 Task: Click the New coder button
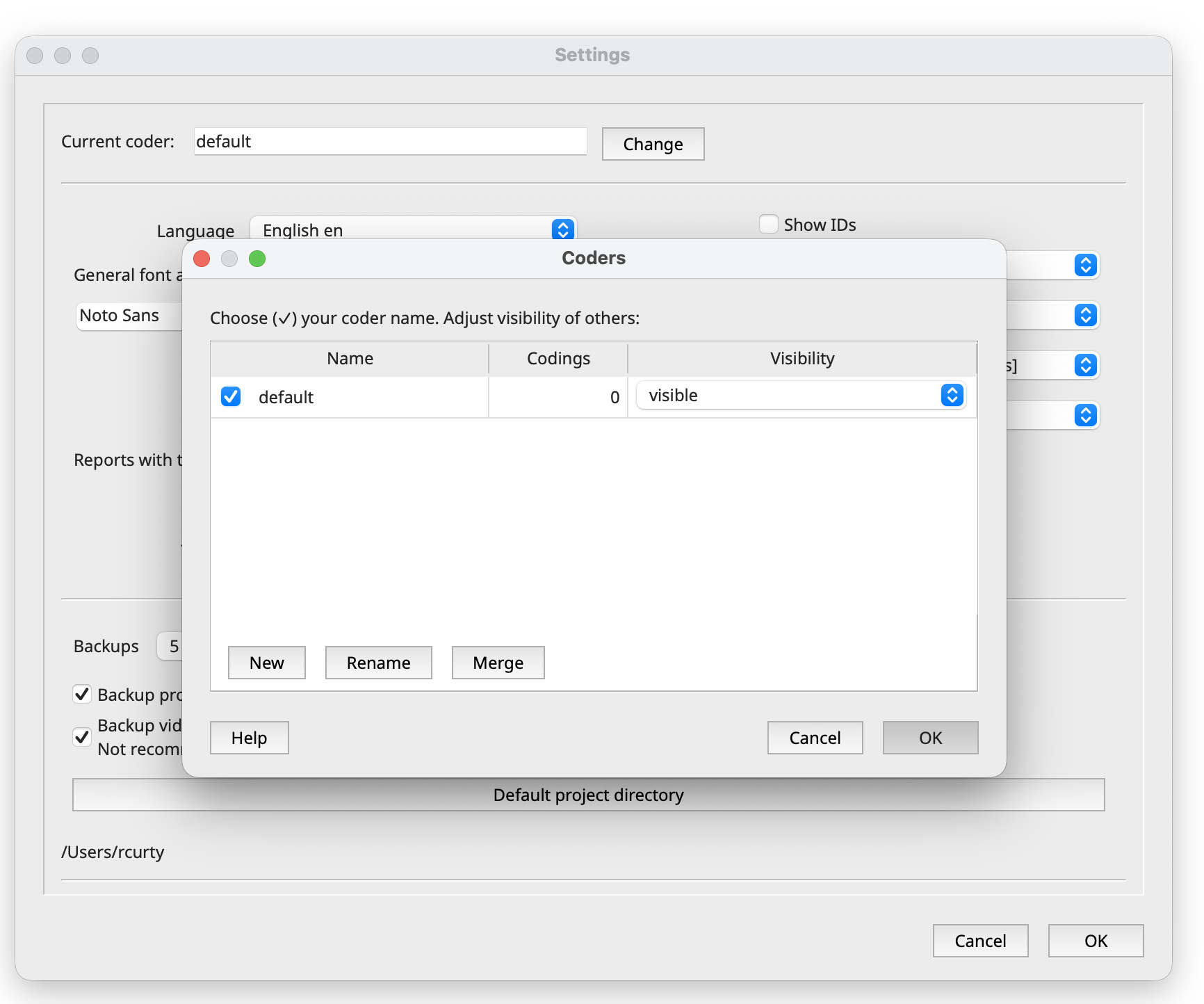tap(267, 663)
